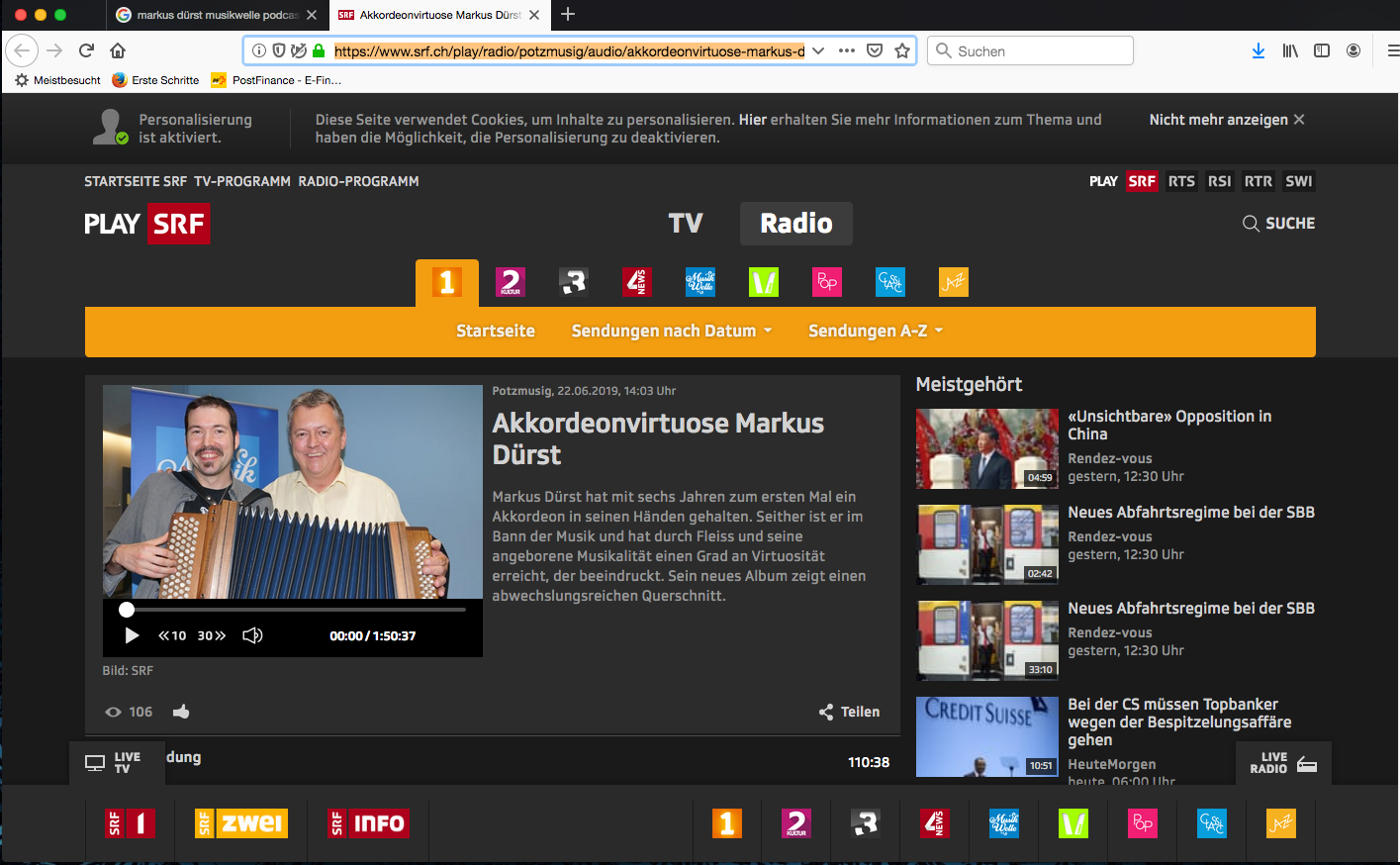The height and width of the screenshot is (865, 1400).
Task: Watch SRF 1 live TV channel
Action: point(131,823)
